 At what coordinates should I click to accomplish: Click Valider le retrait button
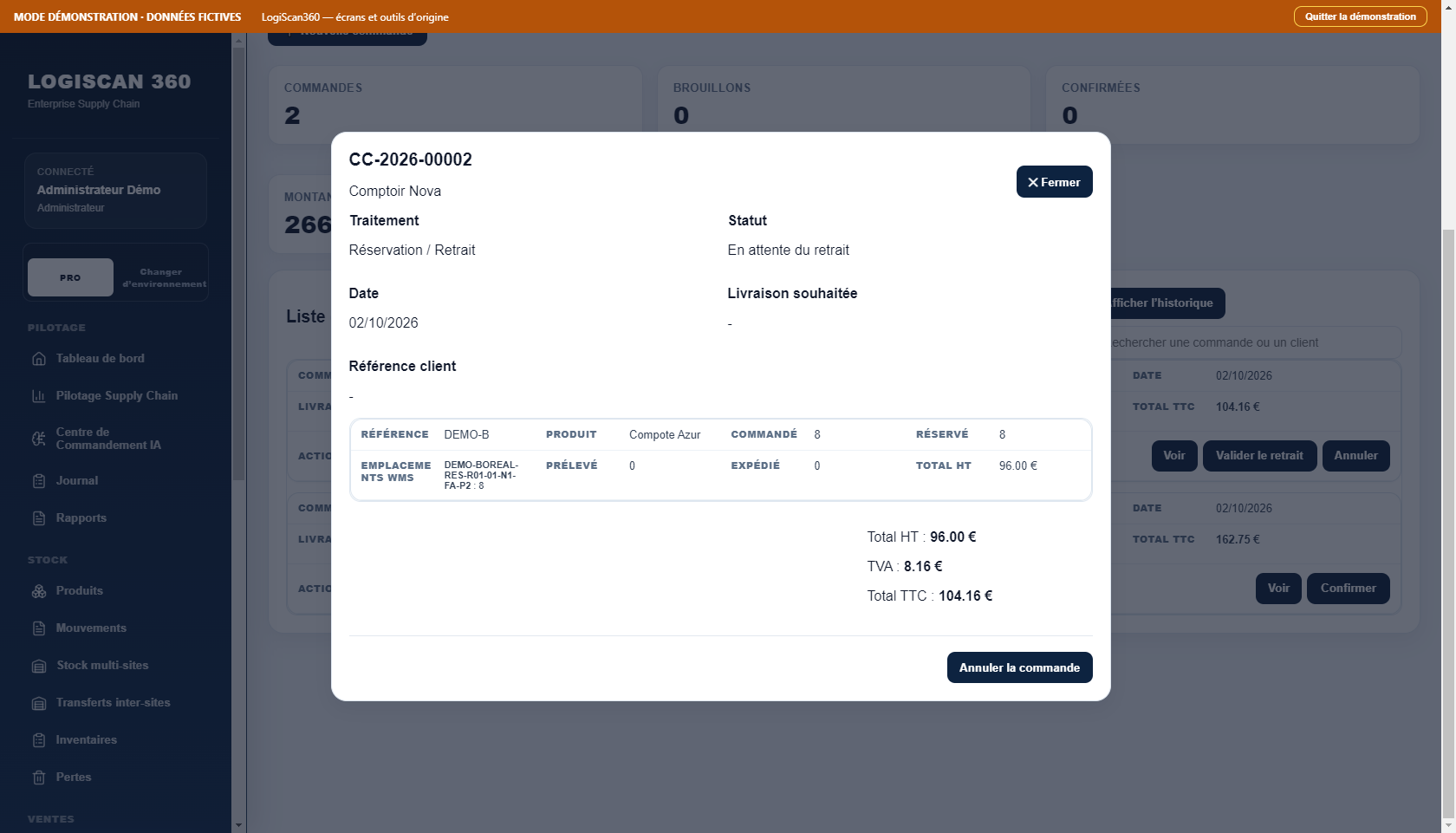[1259, 456]
